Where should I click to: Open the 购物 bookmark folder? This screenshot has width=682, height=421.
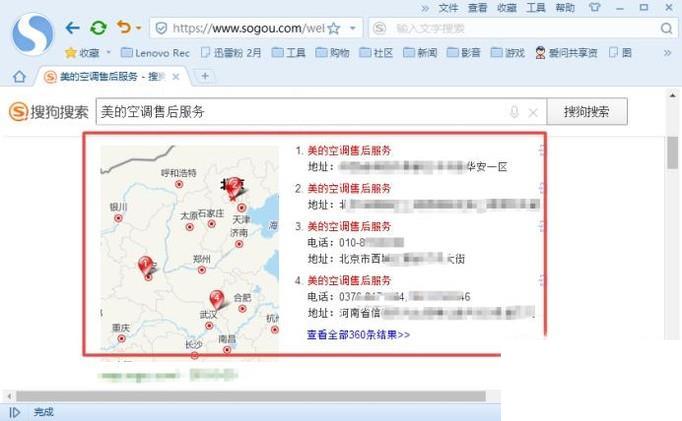[332, 53]
